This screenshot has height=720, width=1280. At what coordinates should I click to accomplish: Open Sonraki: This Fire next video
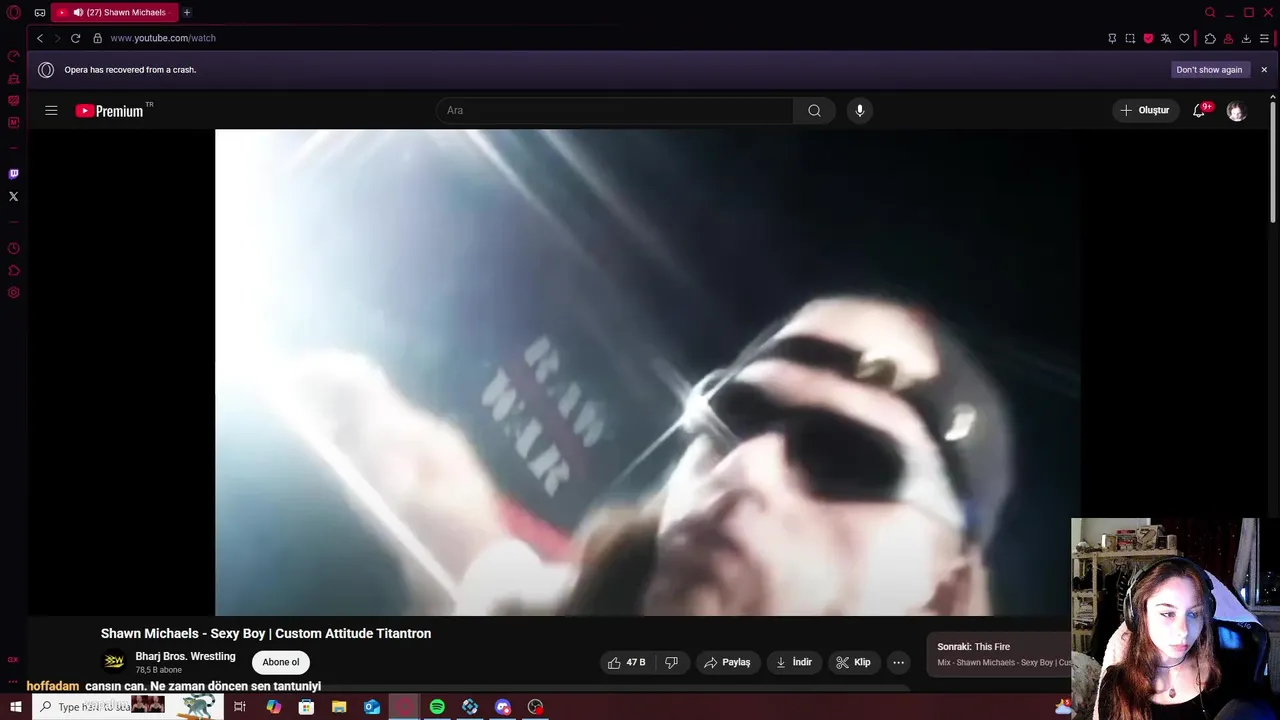[x=1000, y=654]
